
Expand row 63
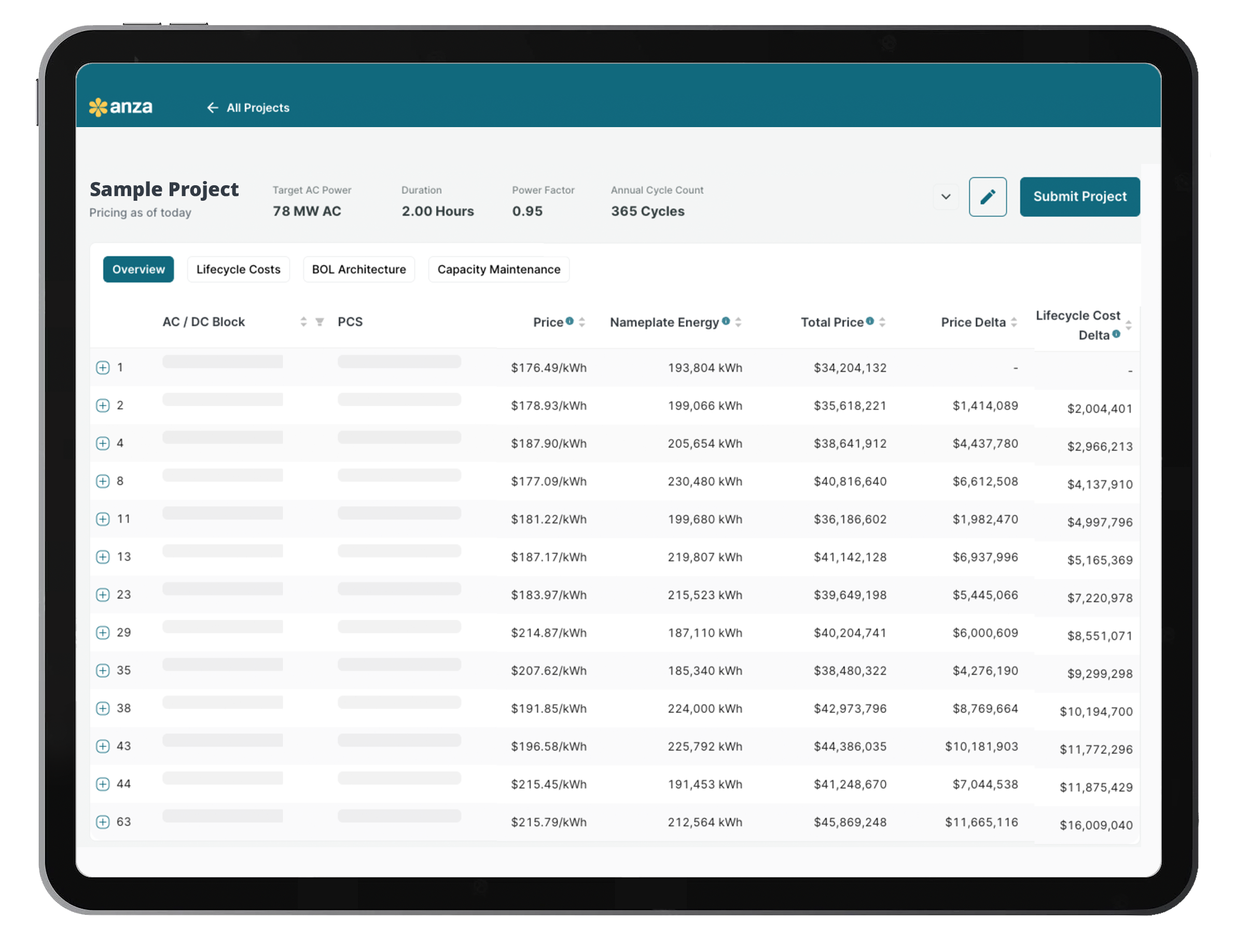coord(102,822)
